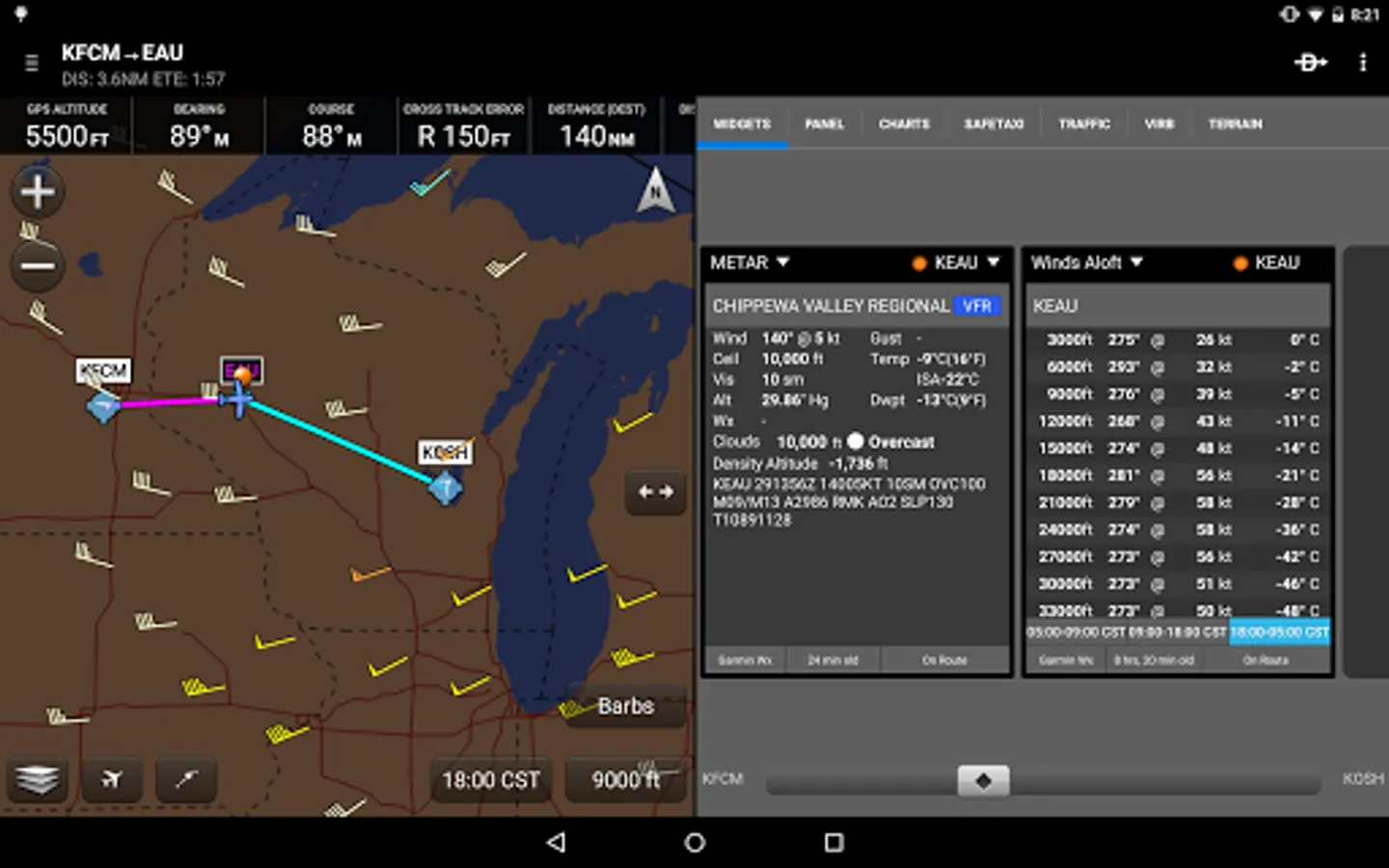Viewport: 1389px width, 868px height.
Task: Zoom in on the map
Action: pyautogui.click(x=38, y=191)
